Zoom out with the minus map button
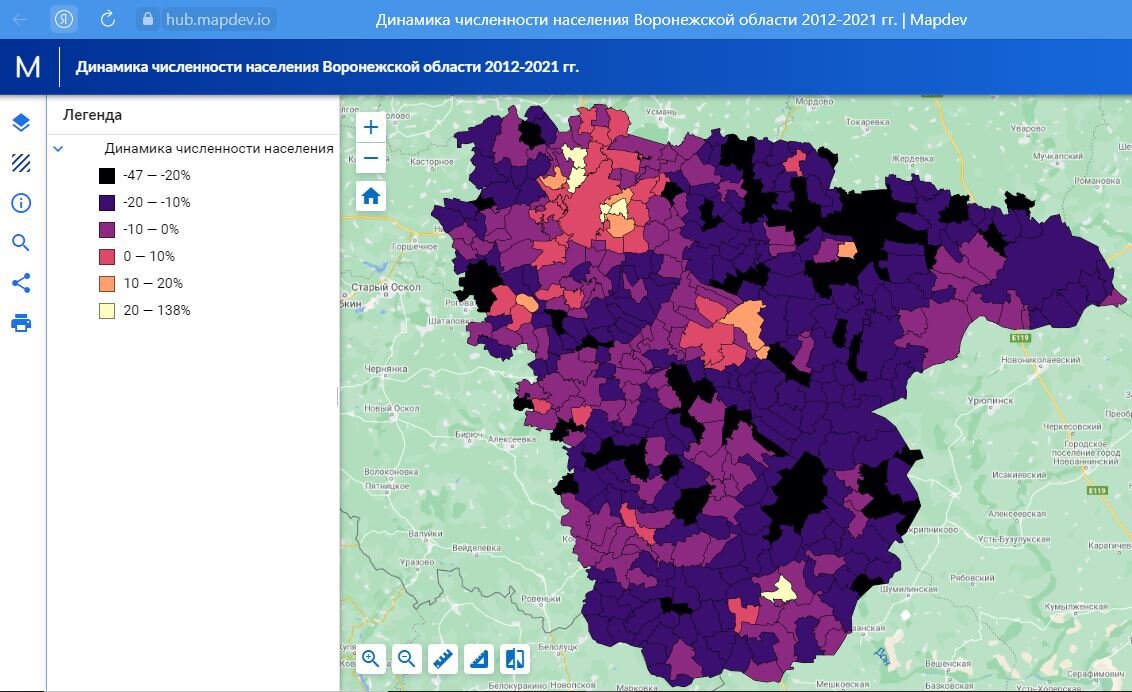The height and width of the screenshot is (692, 1132). pyautogui.click(x=371, y=158)
